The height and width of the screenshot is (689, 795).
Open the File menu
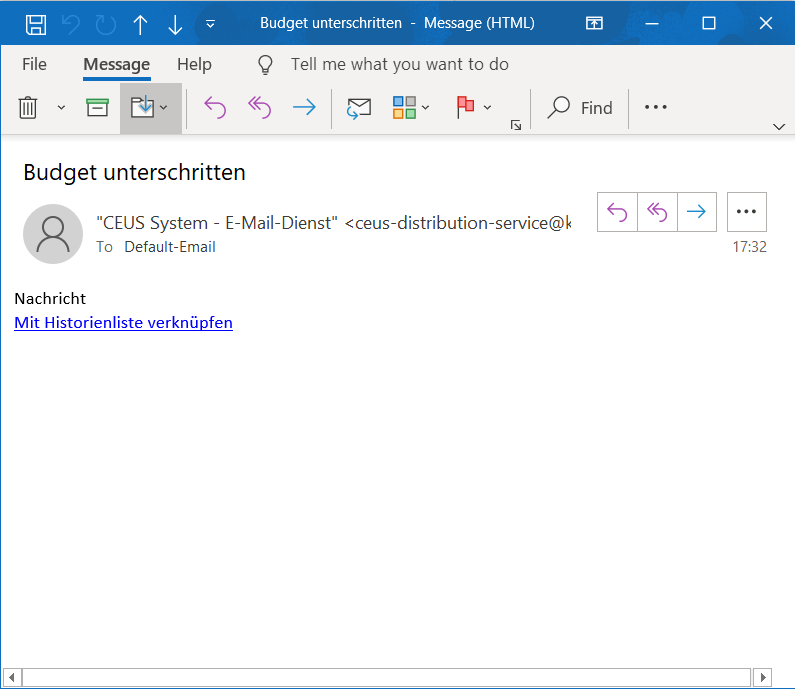tap(34, 64)
